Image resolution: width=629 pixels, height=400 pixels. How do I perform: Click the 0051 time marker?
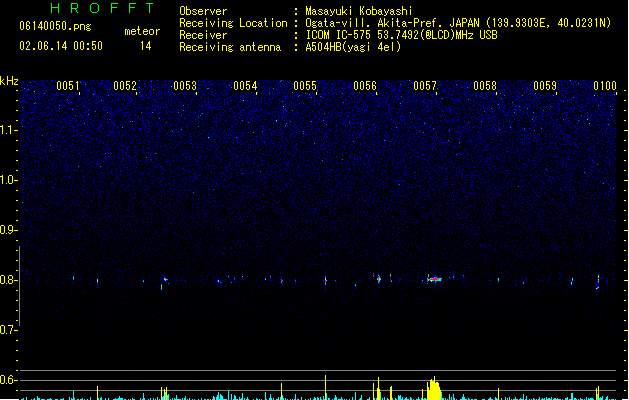point(68,86)
